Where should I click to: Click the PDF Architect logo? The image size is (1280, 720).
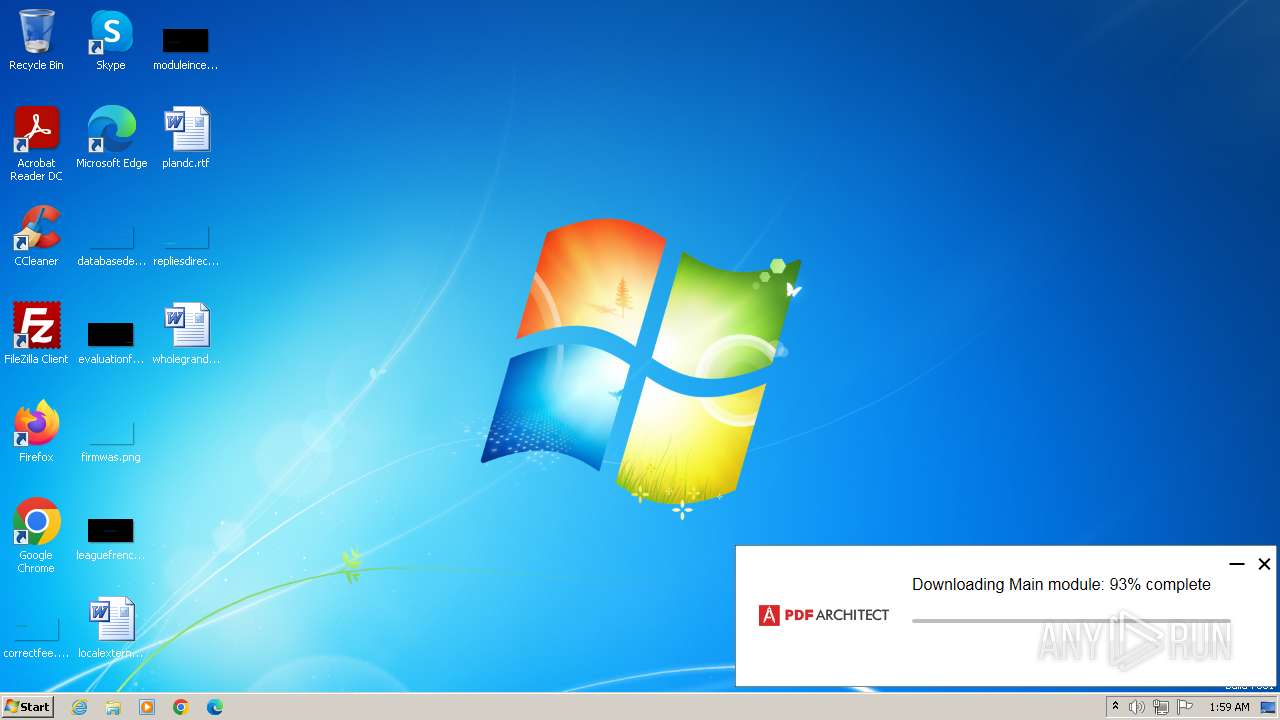824,615
